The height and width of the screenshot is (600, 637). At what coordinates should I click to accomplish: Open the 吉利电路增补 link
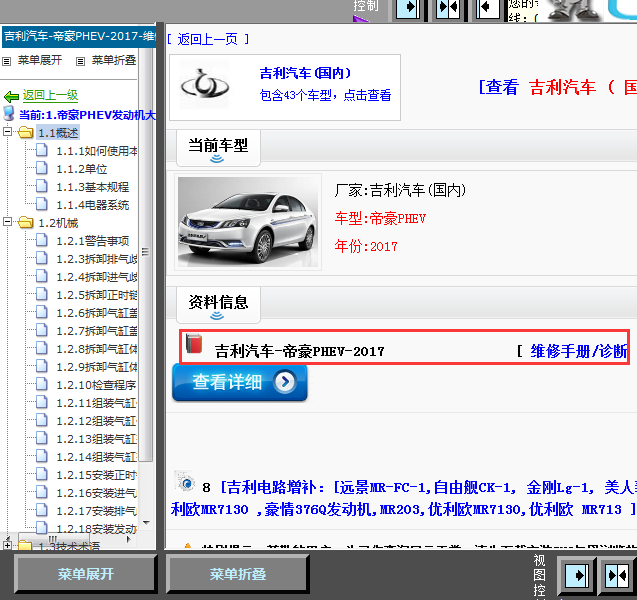click(x=403, y=498)
